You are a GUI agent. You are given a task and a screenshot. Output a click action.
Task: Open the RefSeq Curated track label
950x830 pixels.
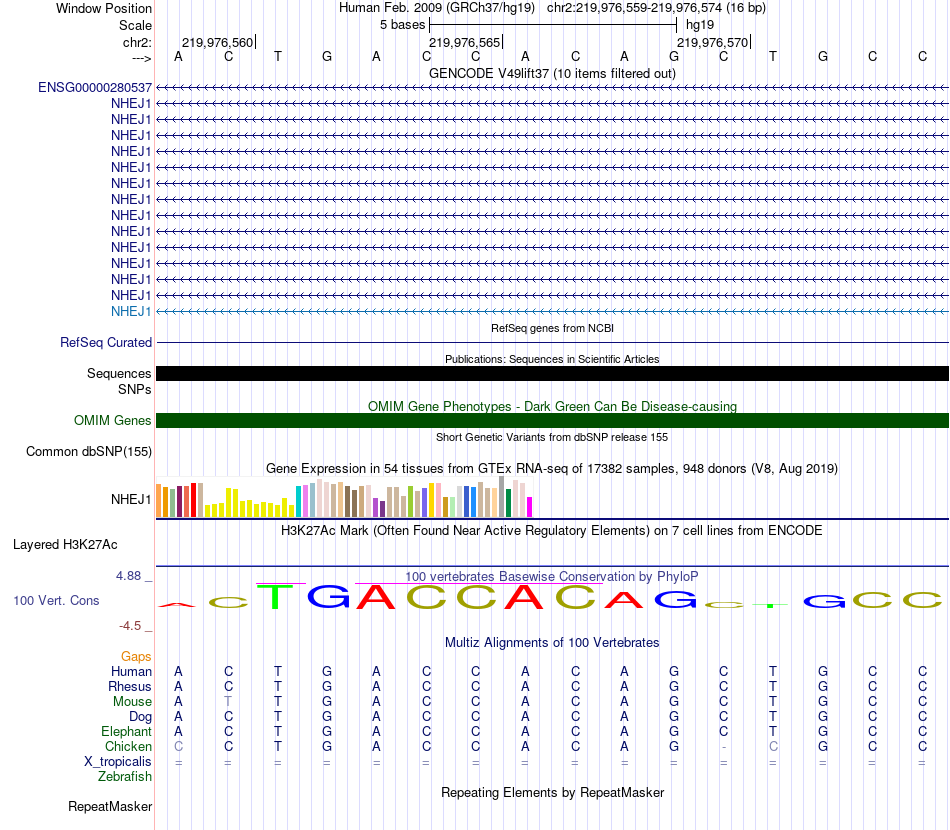pyautogui.click(x=106, y=342)
